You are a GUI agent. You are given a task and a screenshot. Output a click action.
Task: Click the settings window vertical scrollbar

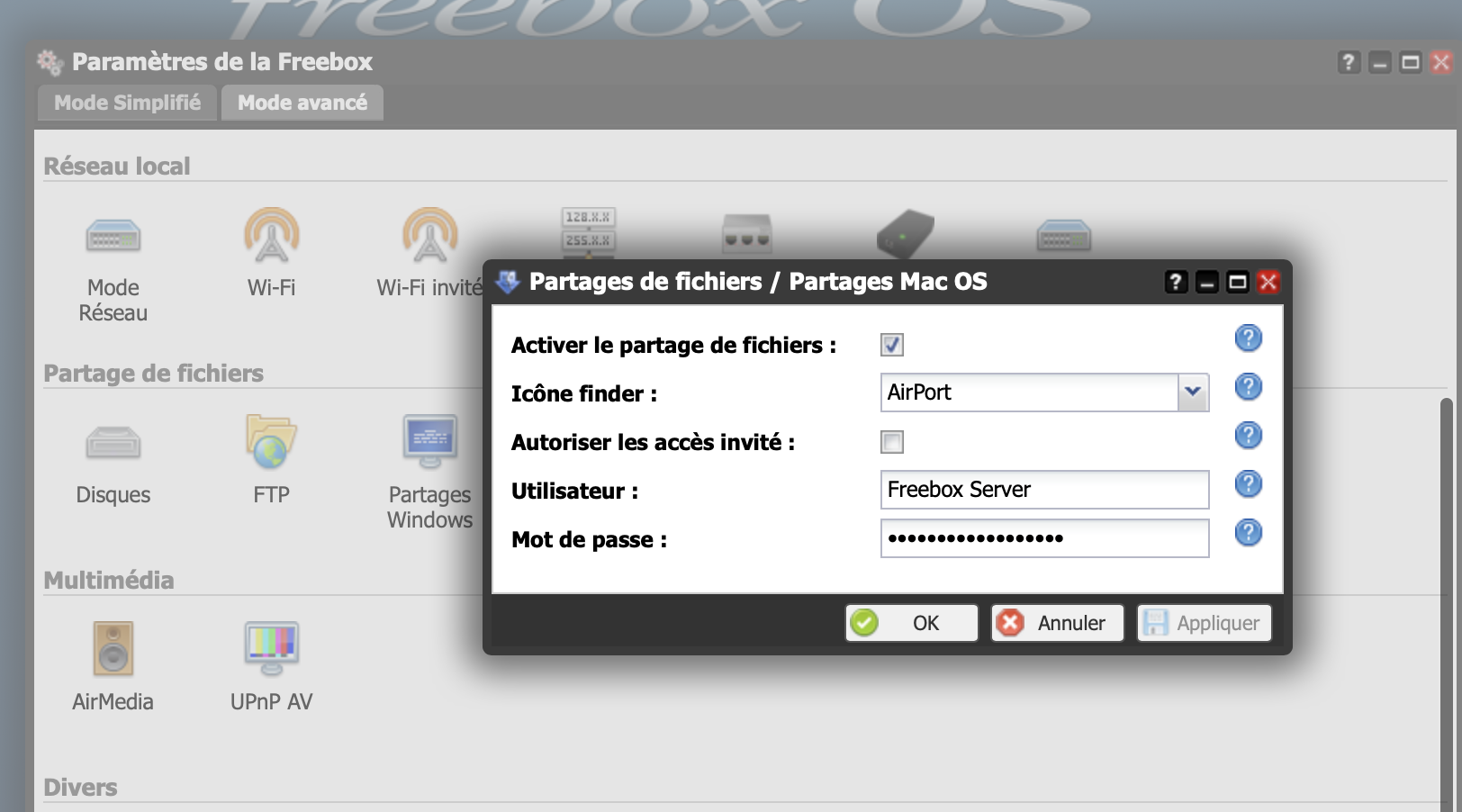pyautogui.click(x=1446, y=603)
